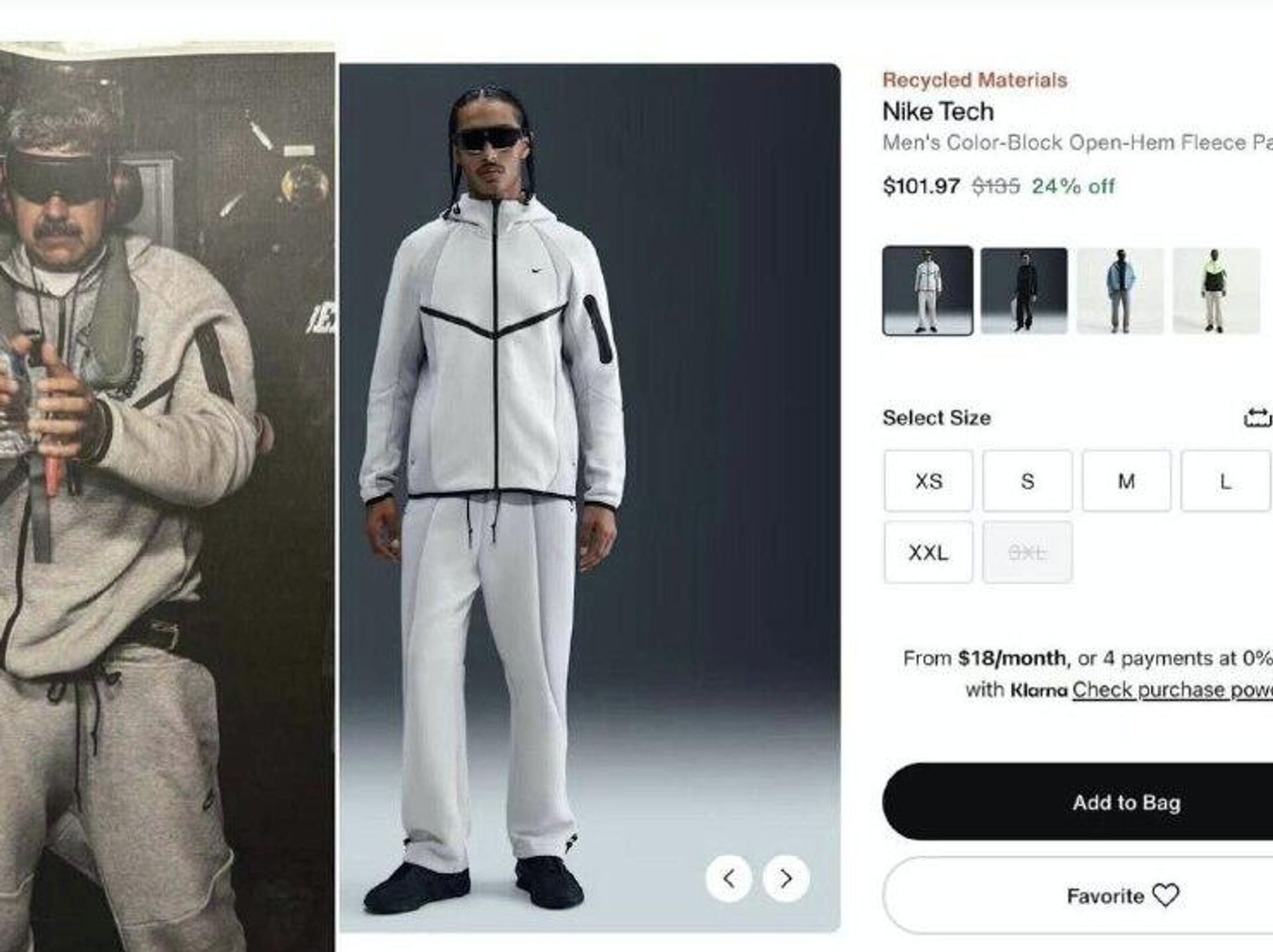Select size XS

pos(928,481)
